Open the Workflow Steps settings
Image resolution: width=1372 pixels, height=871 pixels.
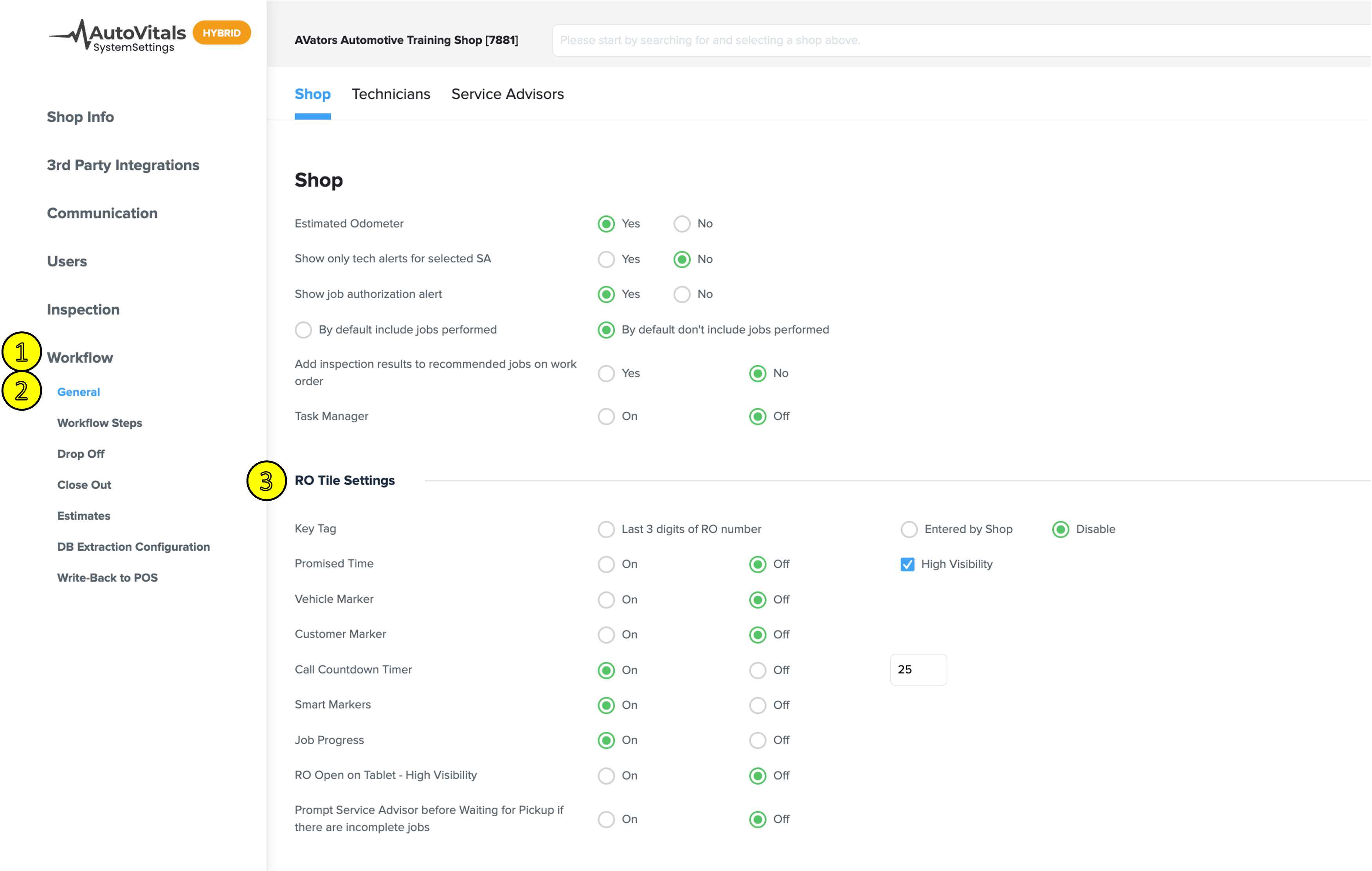coord(100,422)
